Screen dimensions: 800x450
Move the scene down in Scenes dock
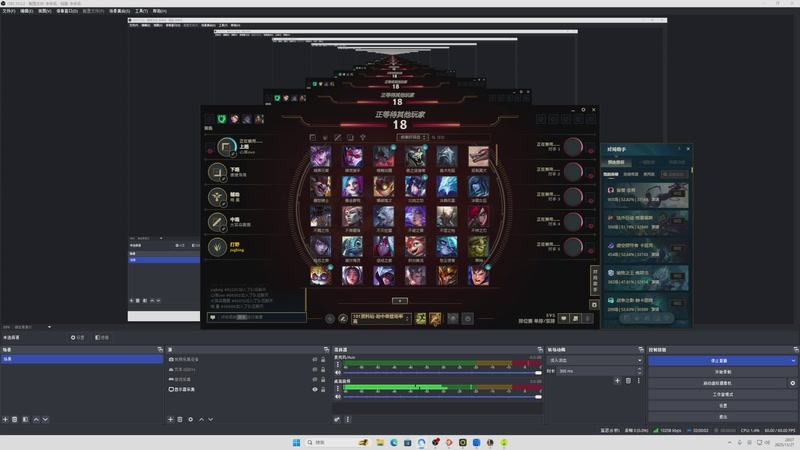pos(45,419)
